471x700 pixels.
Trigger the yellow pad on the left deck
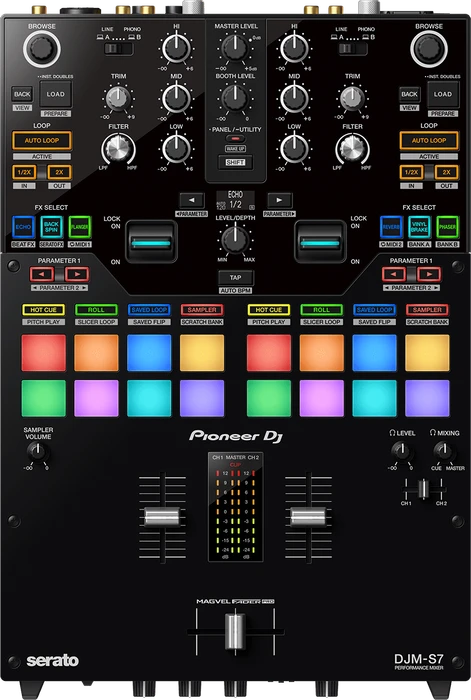(202, 353)
